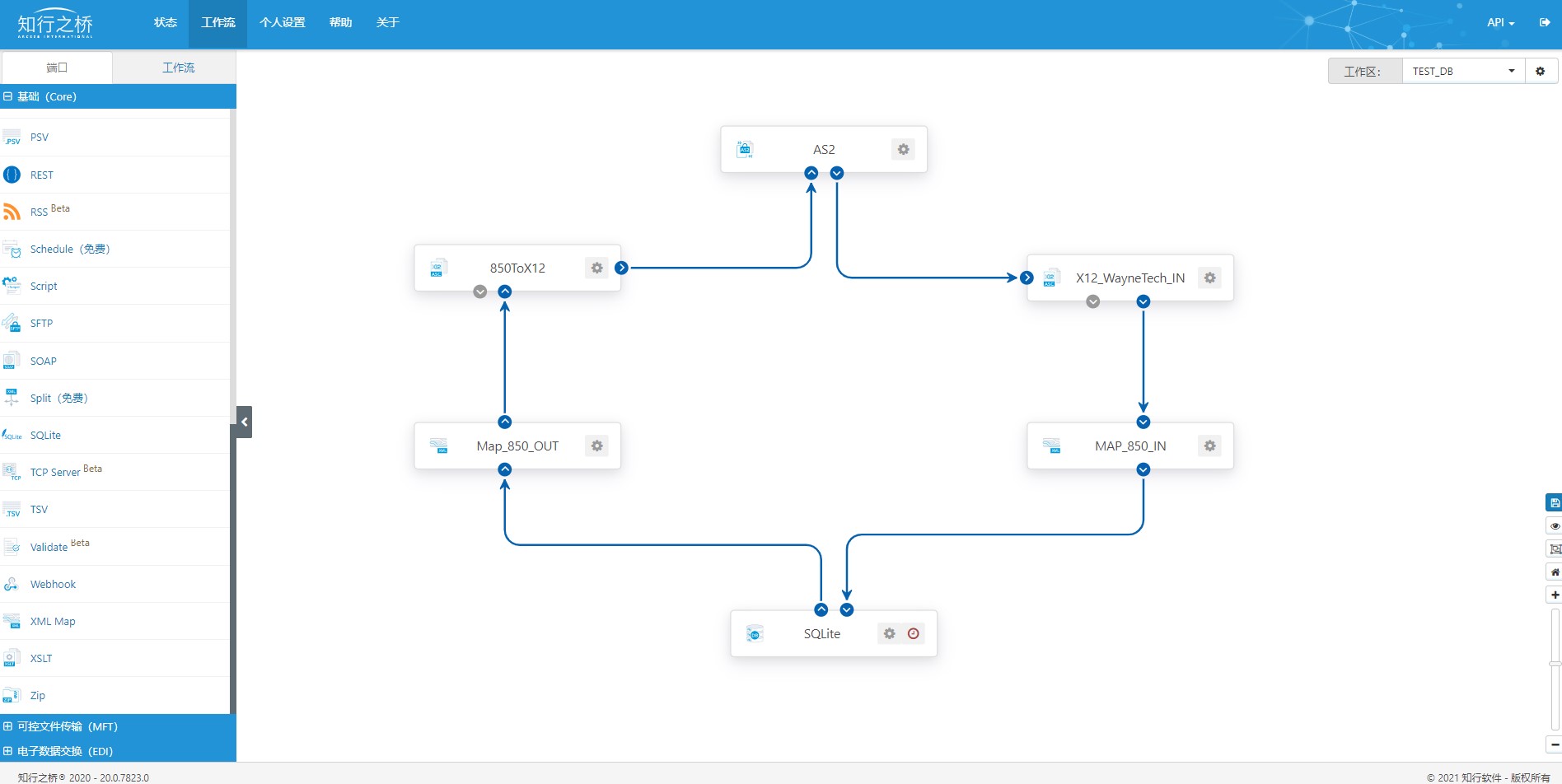Open MAP_850_IN connector settings gear

click(x=1209, y=446)
